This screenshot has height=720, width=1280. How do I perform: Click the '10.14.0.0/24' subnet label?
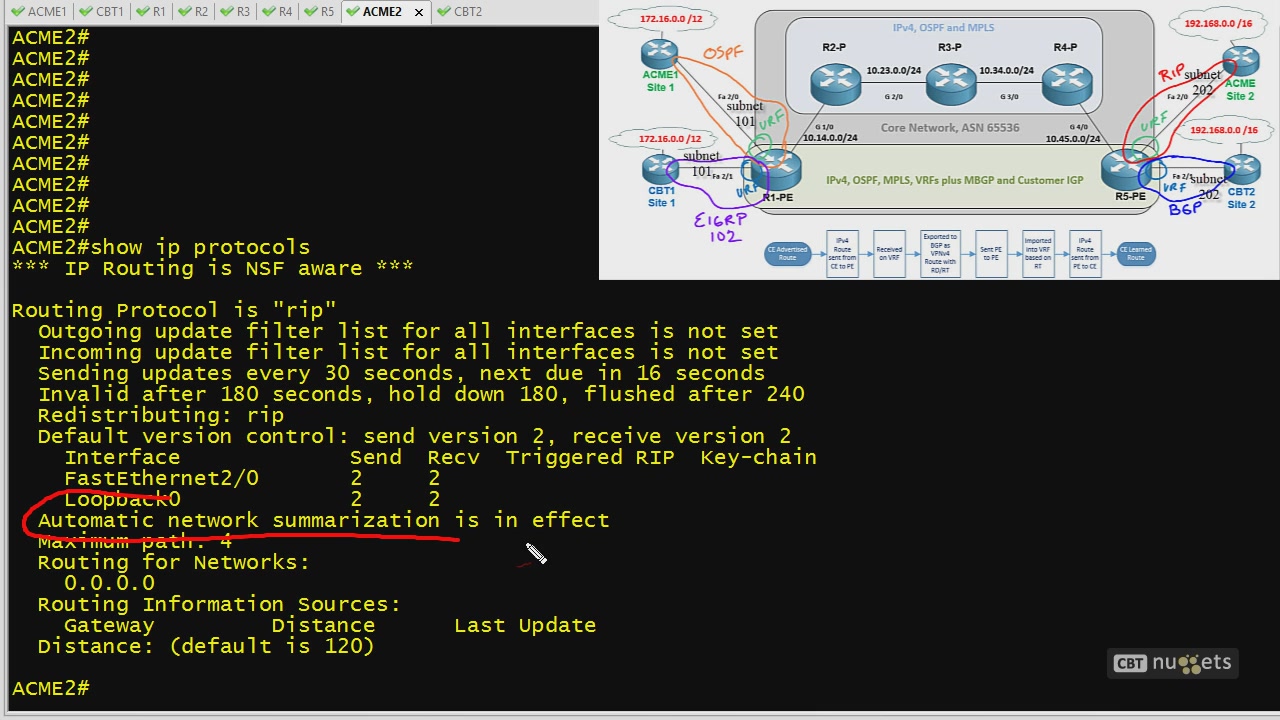pos(829,139)
